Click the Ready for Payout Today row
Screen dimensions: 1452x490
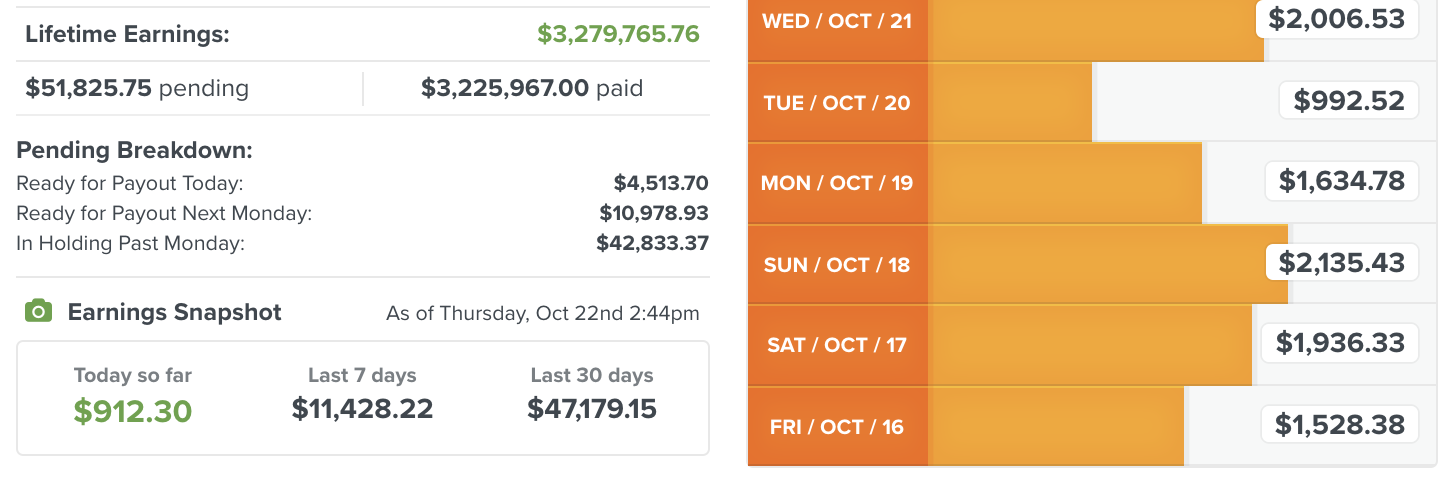[362, 183]
